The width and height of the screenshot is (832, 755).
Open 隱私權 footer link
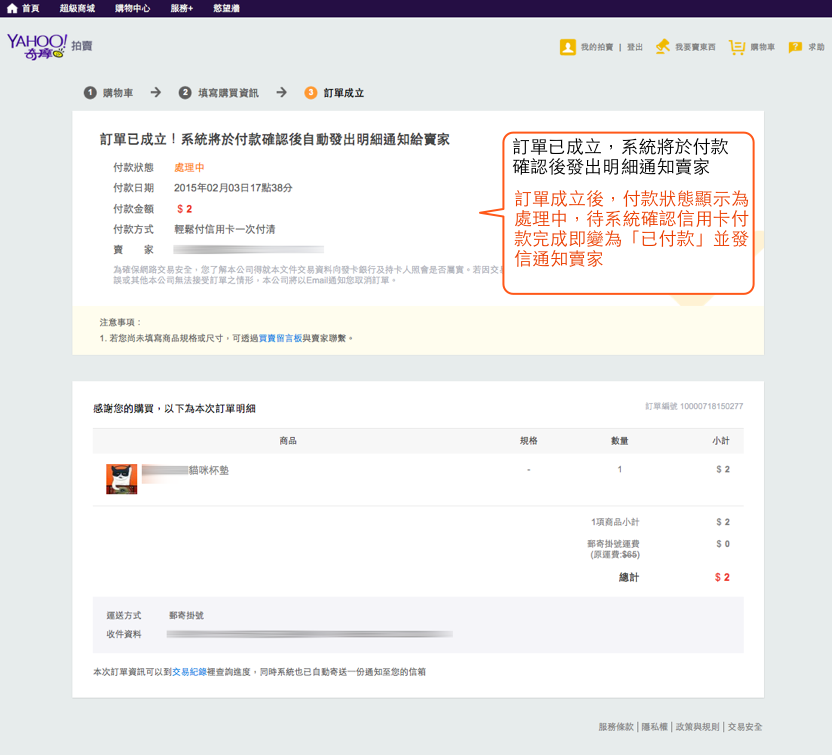[x=655, y=727]
